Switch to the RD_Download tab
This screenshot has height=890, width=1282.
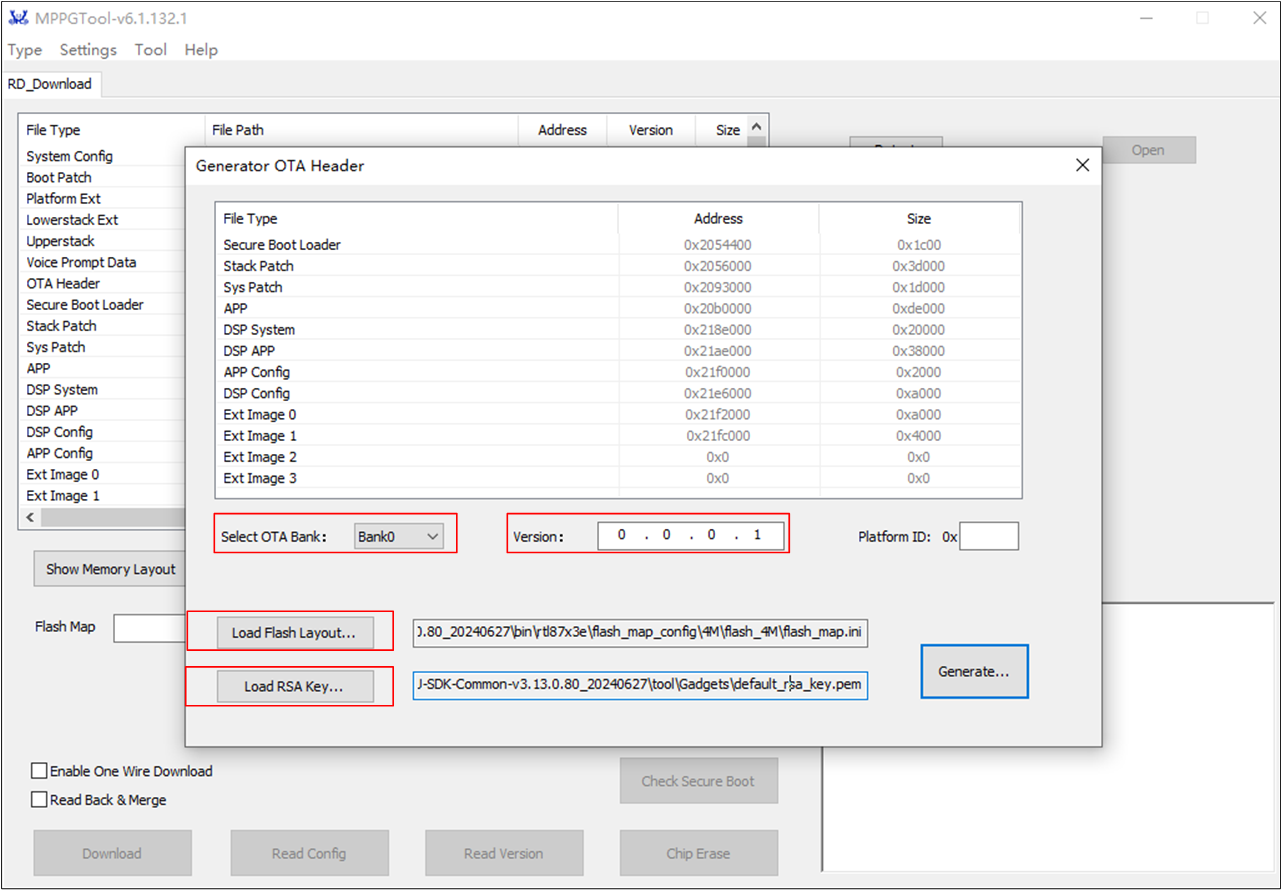50,84
